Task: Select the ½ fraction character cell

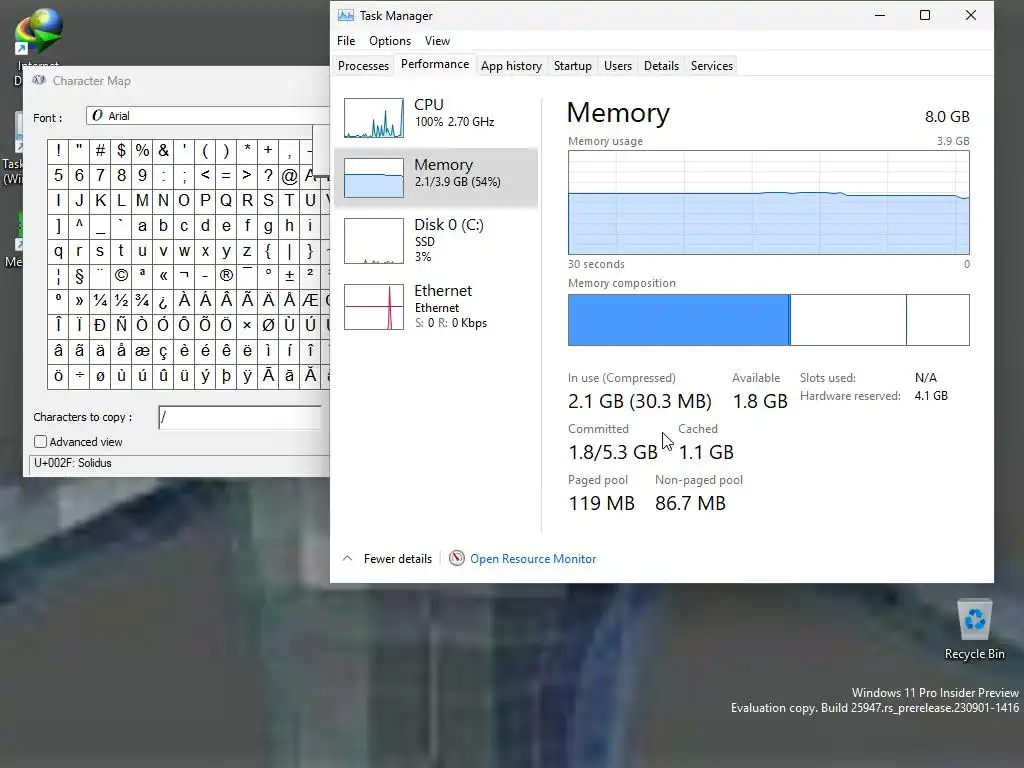Action: 121,300
